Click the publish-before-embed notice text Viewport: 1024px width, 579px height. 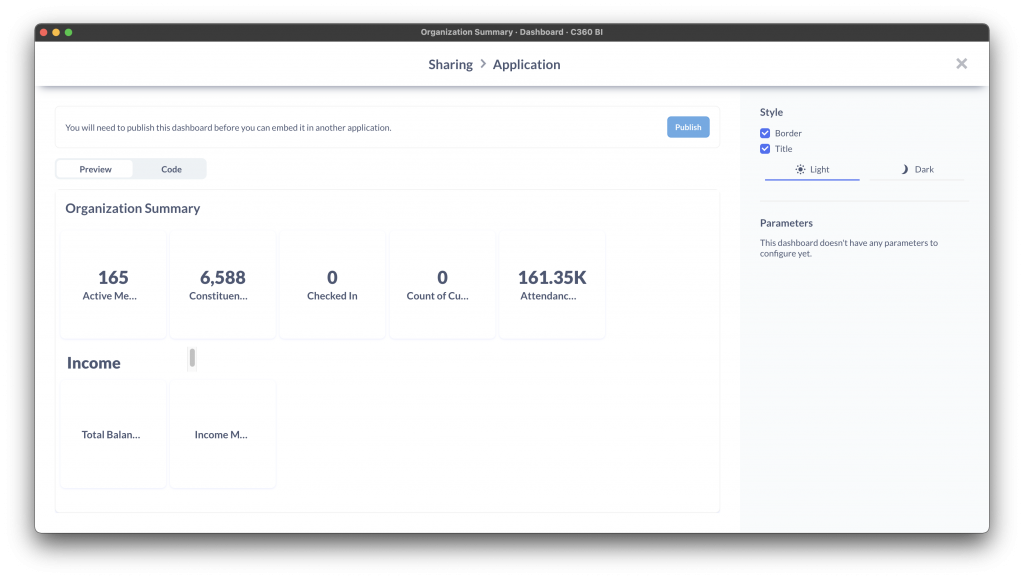point(228,127)
